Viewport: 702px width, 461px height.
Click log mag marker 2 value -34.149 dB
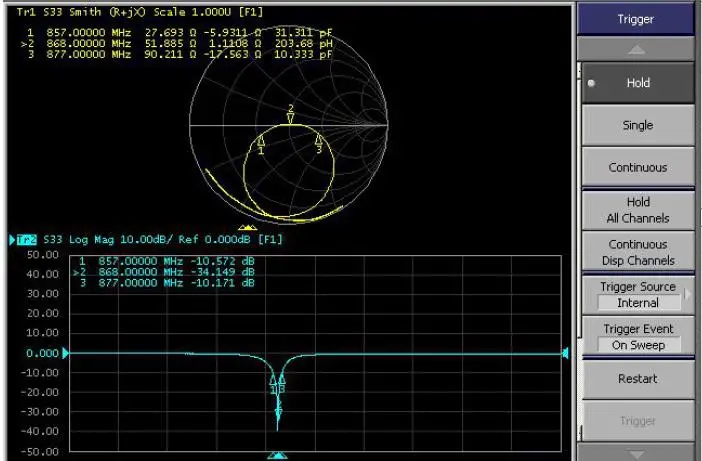[x=222, y=272]
